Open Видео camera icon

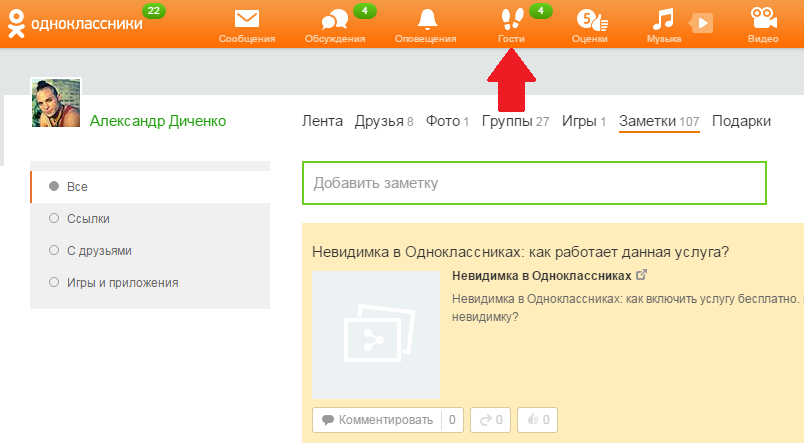click(x=763, y=19)
